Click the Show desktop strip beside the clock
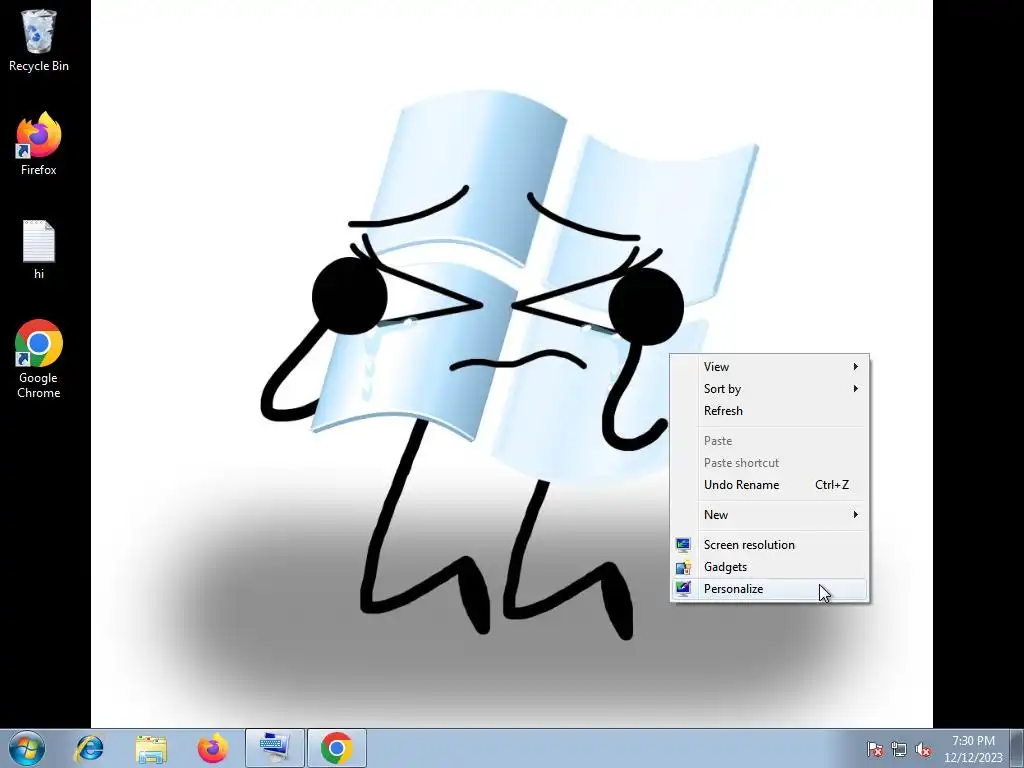Viewport: 1024px width, 768px height. click(1017, 748)
